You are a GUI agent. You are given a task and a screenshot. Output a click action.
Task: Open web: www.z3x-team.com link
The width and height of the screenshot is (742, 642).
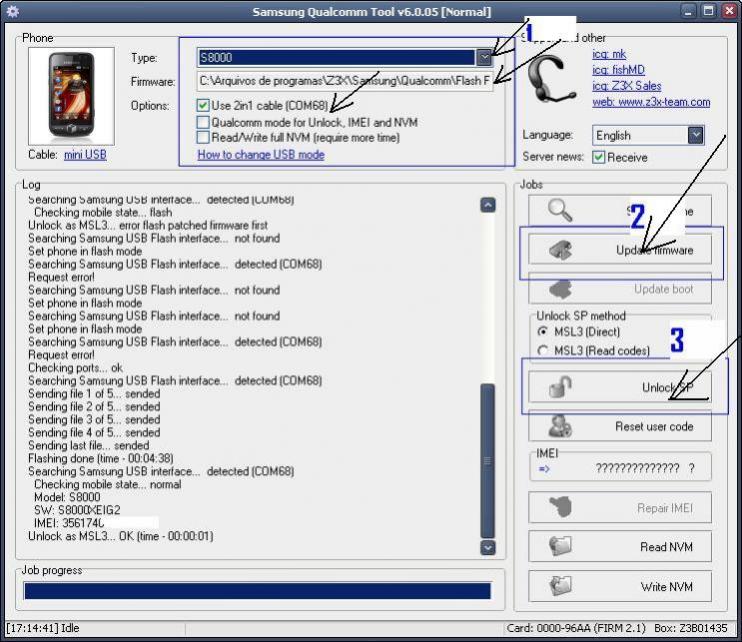point(651,102)
